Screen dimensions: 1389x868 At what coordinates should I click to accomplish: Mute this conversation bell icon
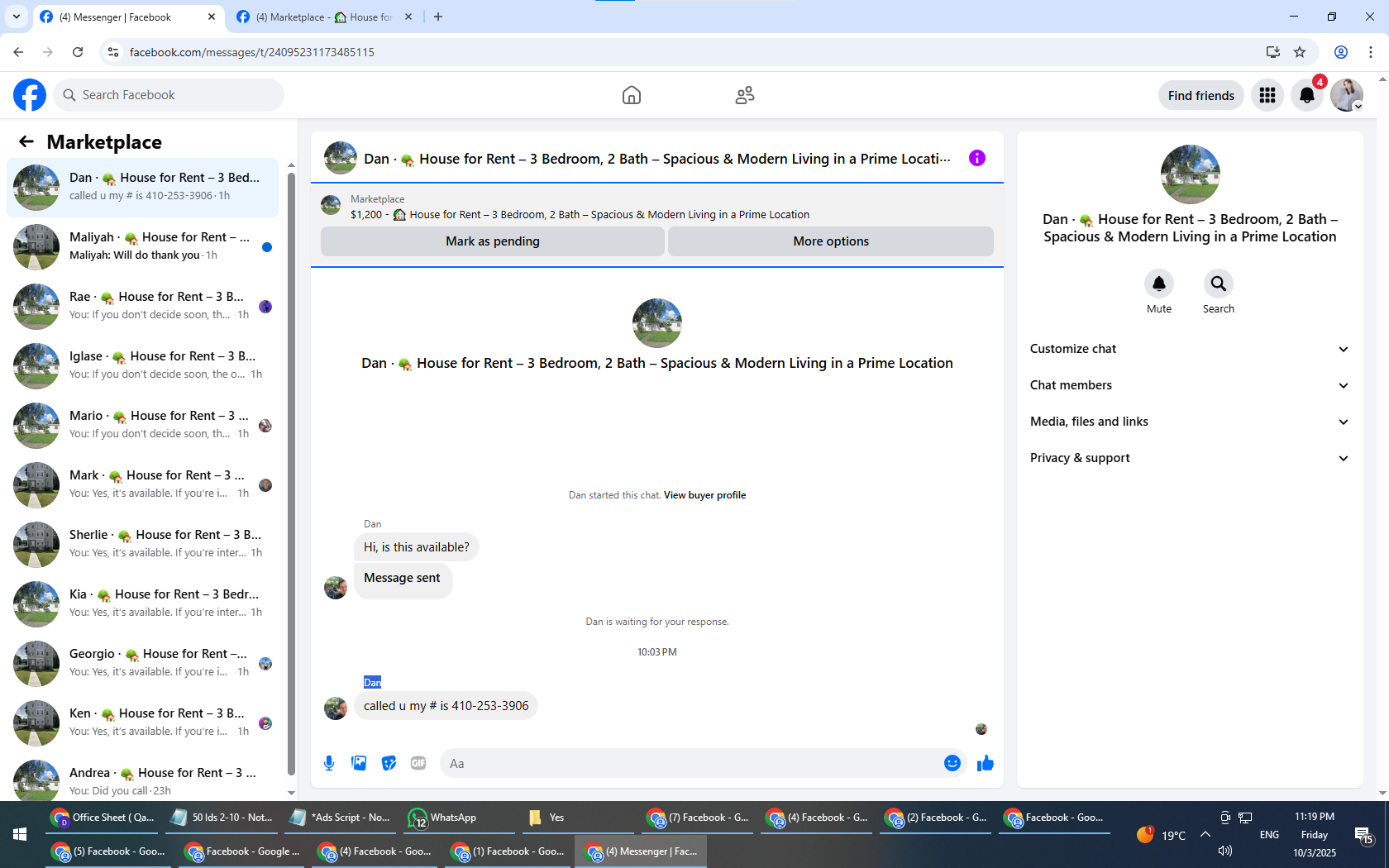click(1159, 284)
